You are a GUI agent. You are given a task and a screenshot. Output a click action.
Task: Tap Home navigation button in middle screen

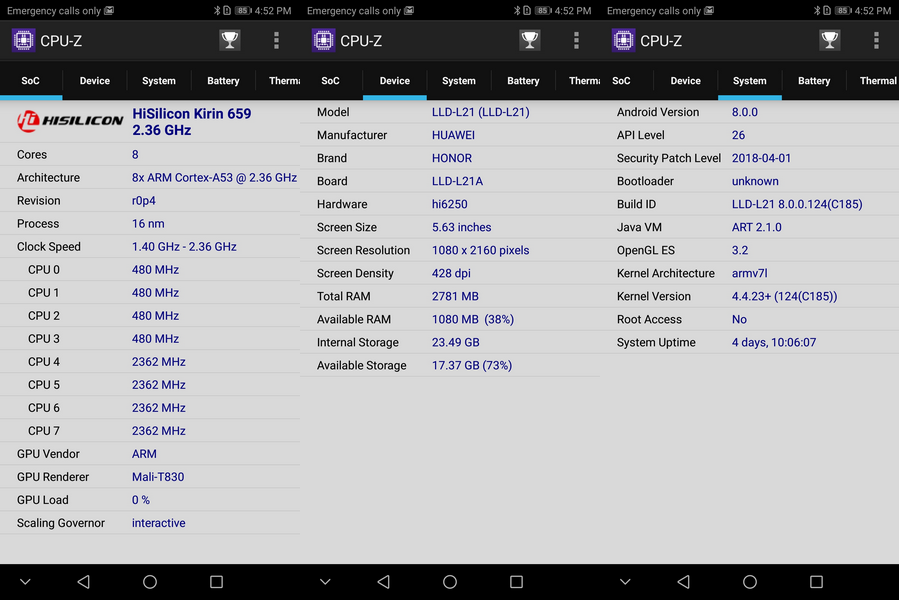[x=450, y=582]
